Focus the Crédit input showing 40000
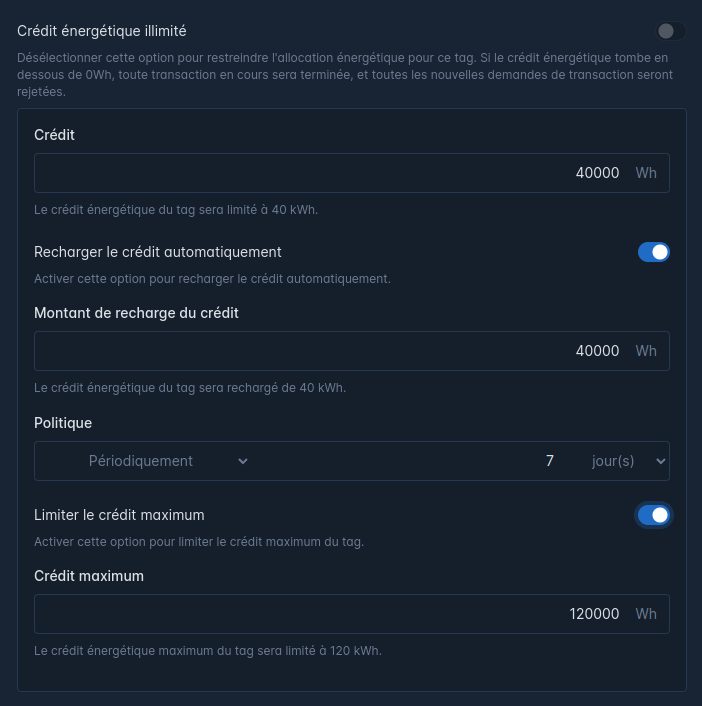Image resolution: width=702 pixels, height=706 pixels. tap(352, 173)
